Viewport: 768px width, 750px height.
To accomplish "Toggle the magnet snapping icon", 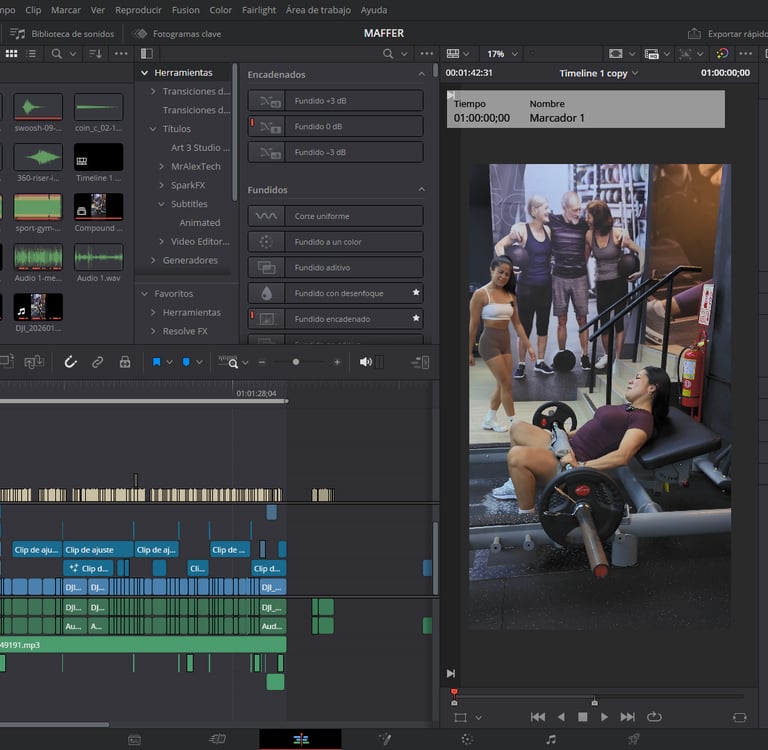I will [70, 362].
